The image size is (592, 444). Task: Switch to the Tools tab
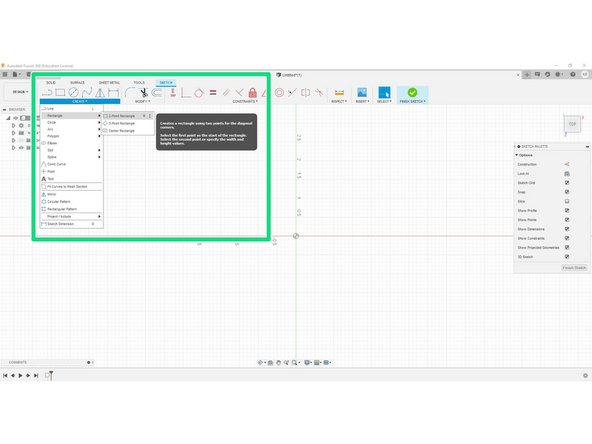[139, 82]
